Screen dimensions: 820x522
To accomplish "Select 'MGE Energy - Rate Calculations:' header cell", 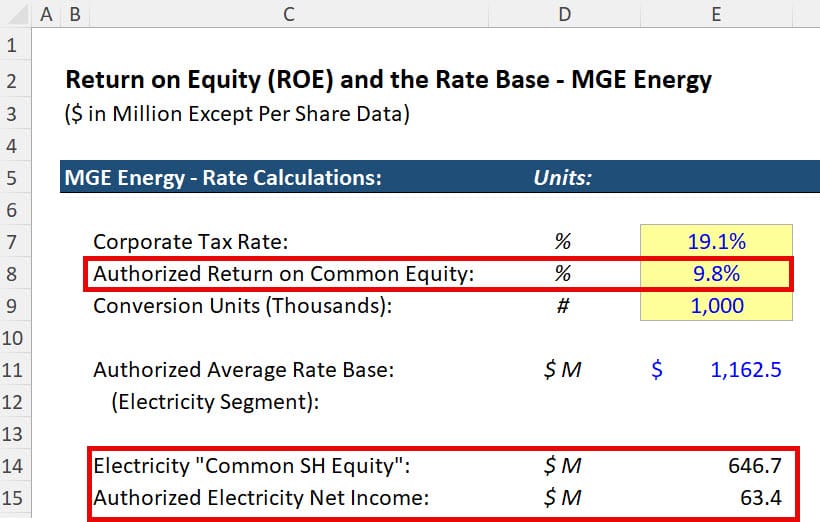I will point(223,178).
